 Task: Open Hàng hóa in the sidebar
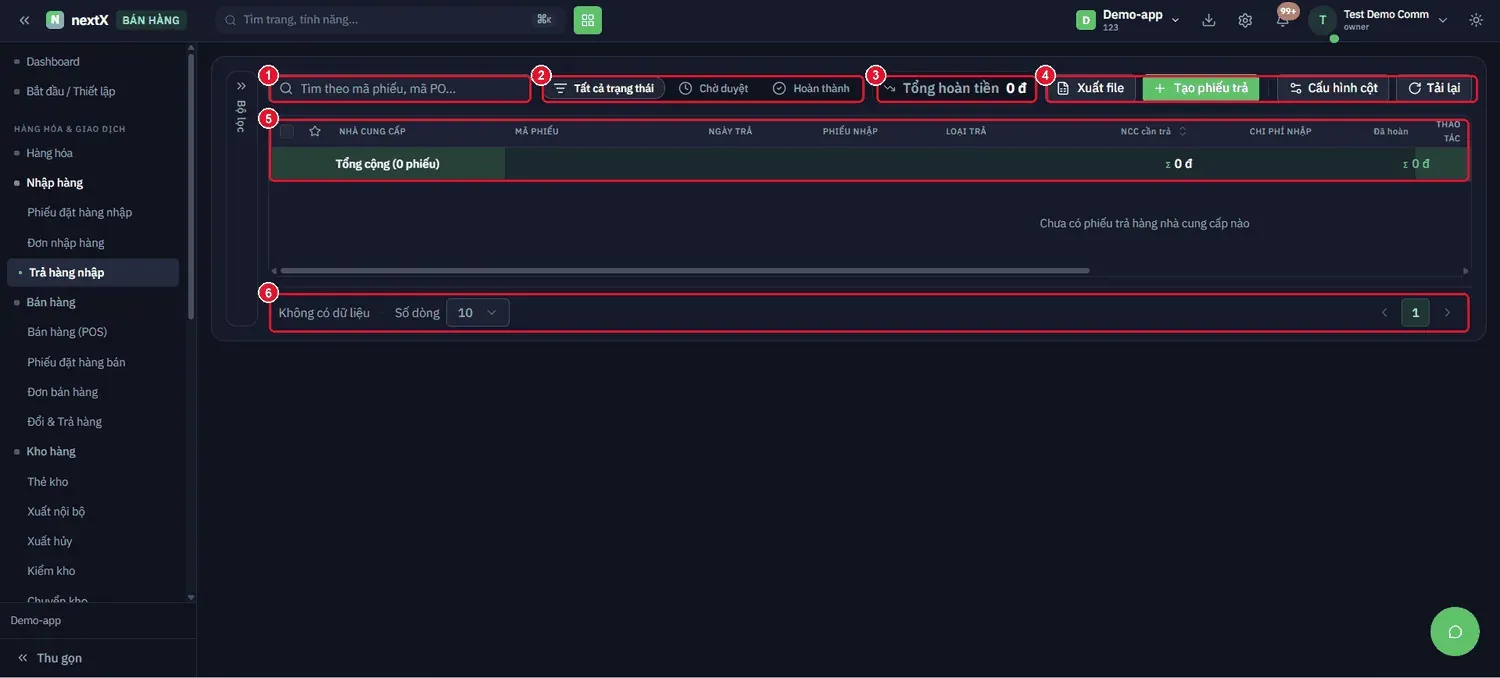pyautogui.click(x=50, y=153)
